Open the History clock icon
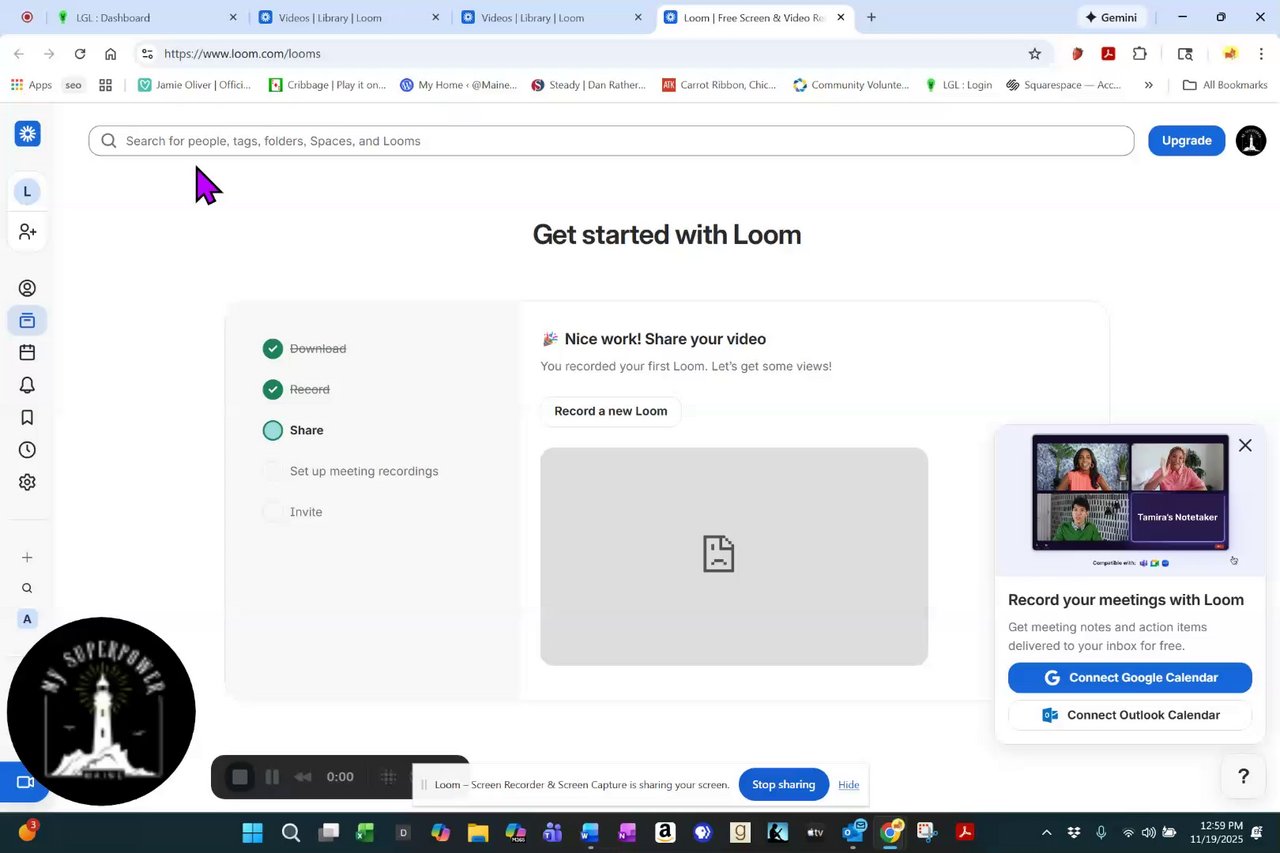 [27, 450]
